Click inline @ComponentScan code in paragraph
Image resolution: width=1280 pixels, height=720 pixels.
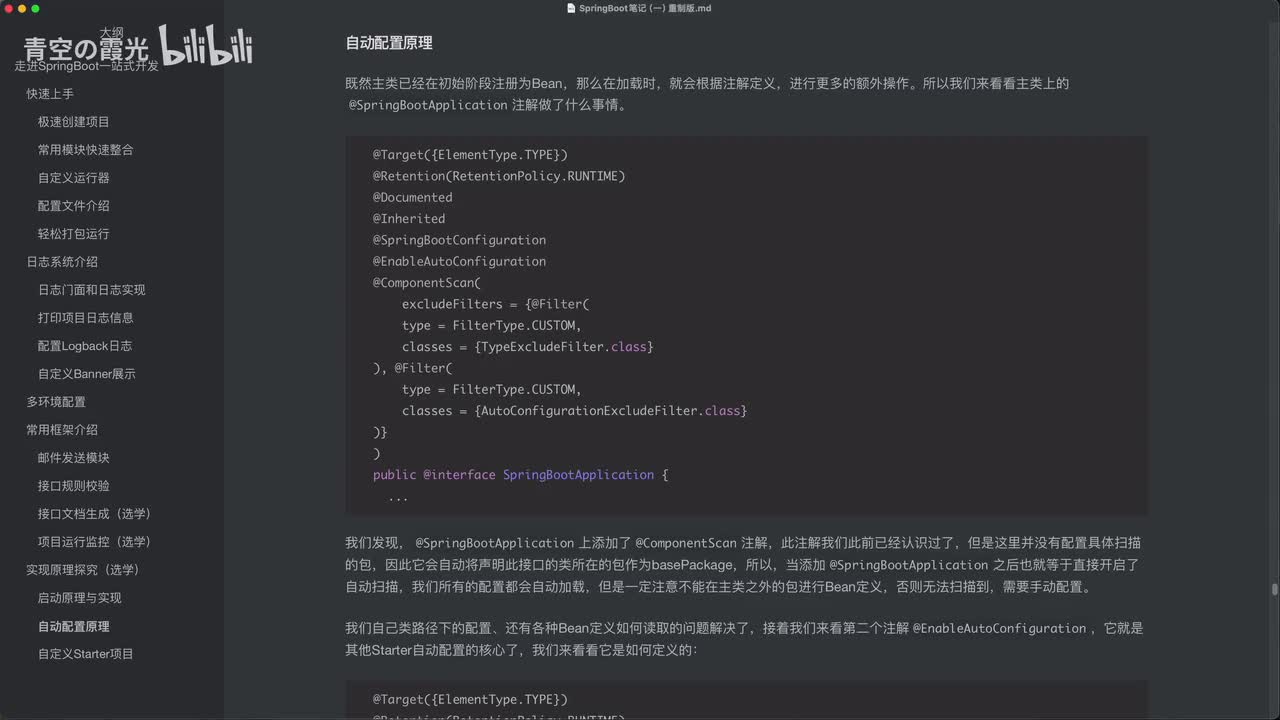tap(686, 543)
